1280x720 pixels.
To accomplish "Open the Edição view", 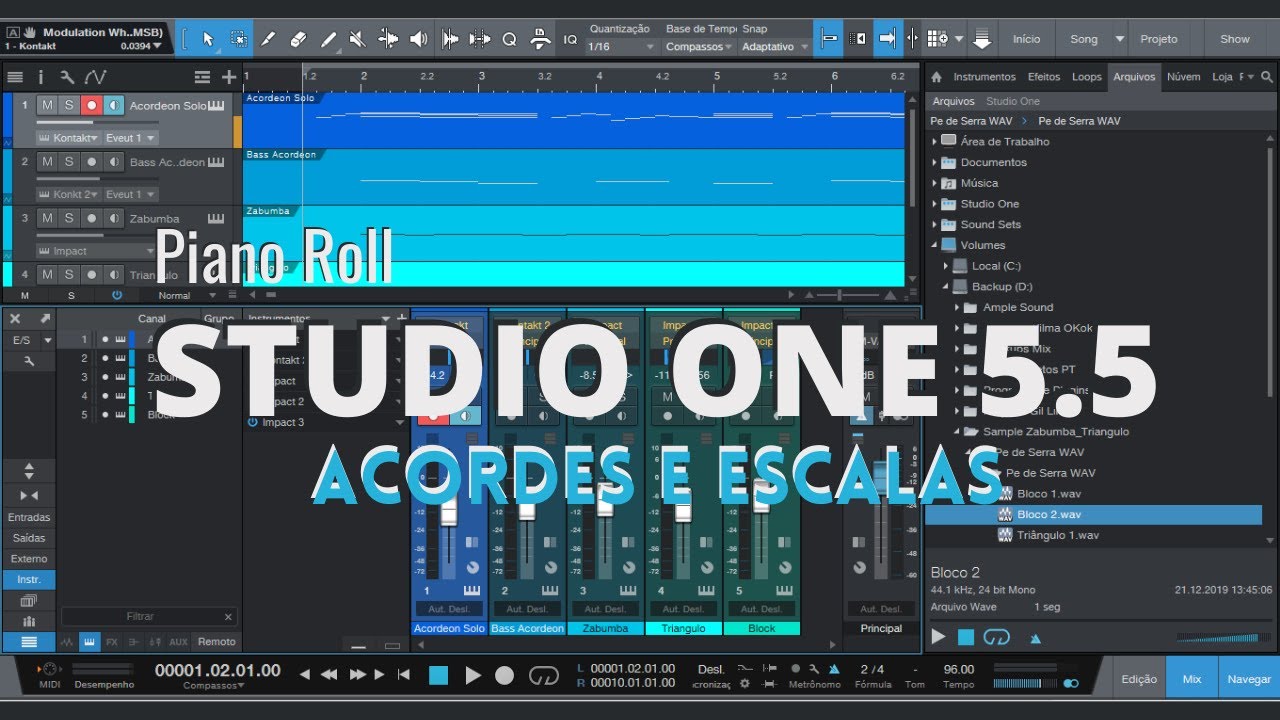I will click(1139, 679).
